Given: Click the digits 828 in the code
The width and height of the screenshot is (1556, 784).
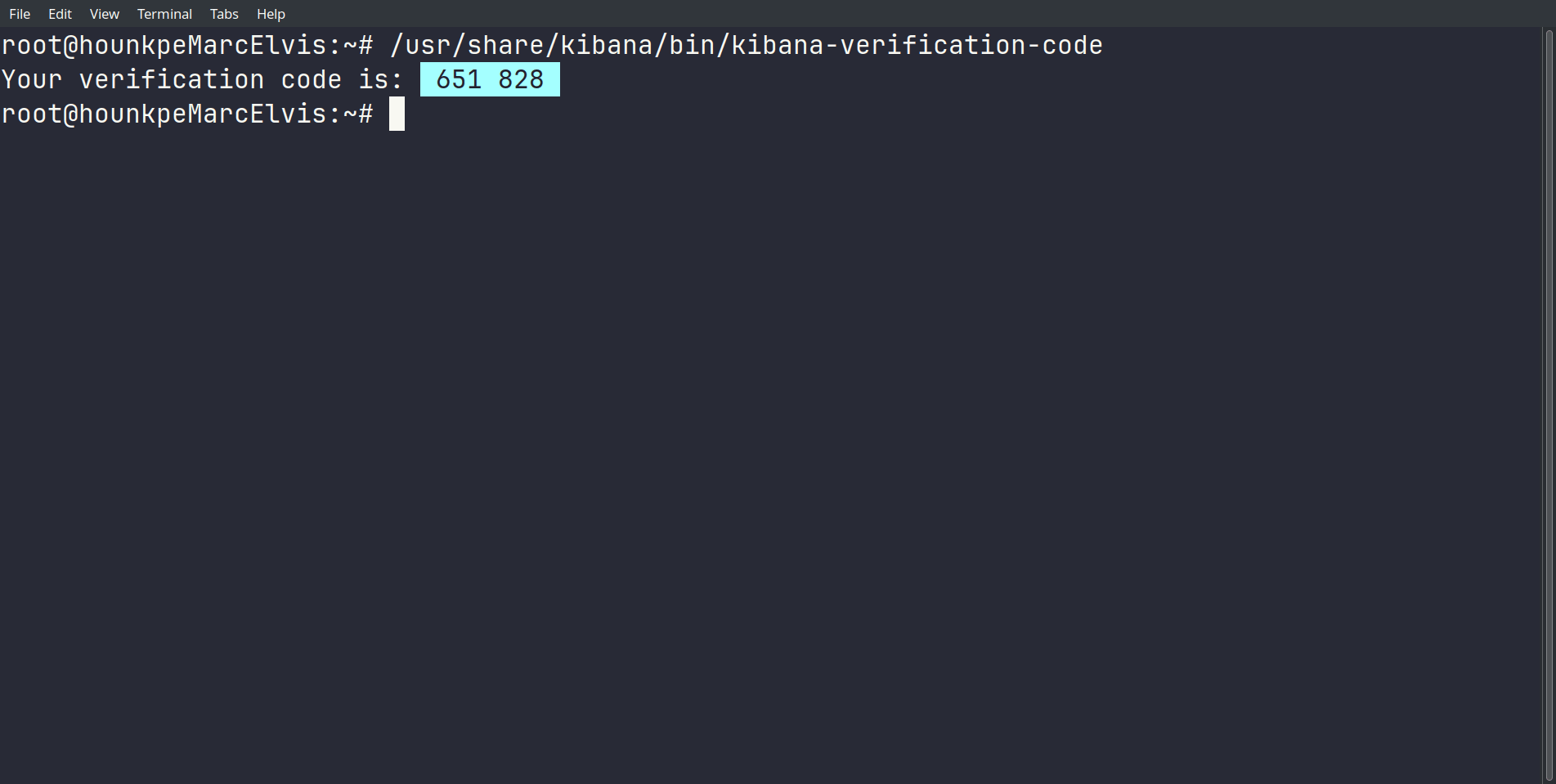Looking at the screenshot, I should 521,79.
